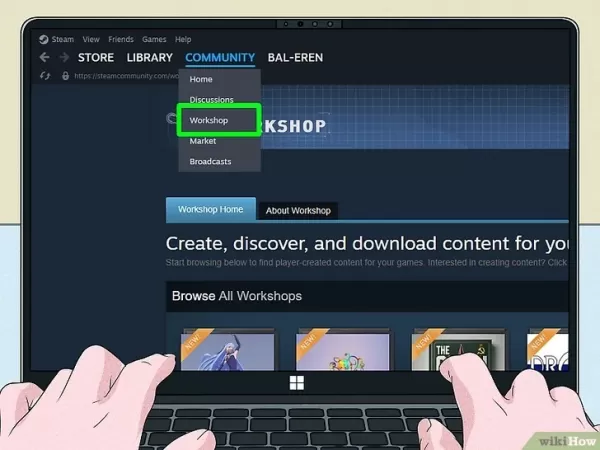The width and height of the screenshot is (600, 450).
Task: Go forward with the right arrow
Action: click(64, 57)
